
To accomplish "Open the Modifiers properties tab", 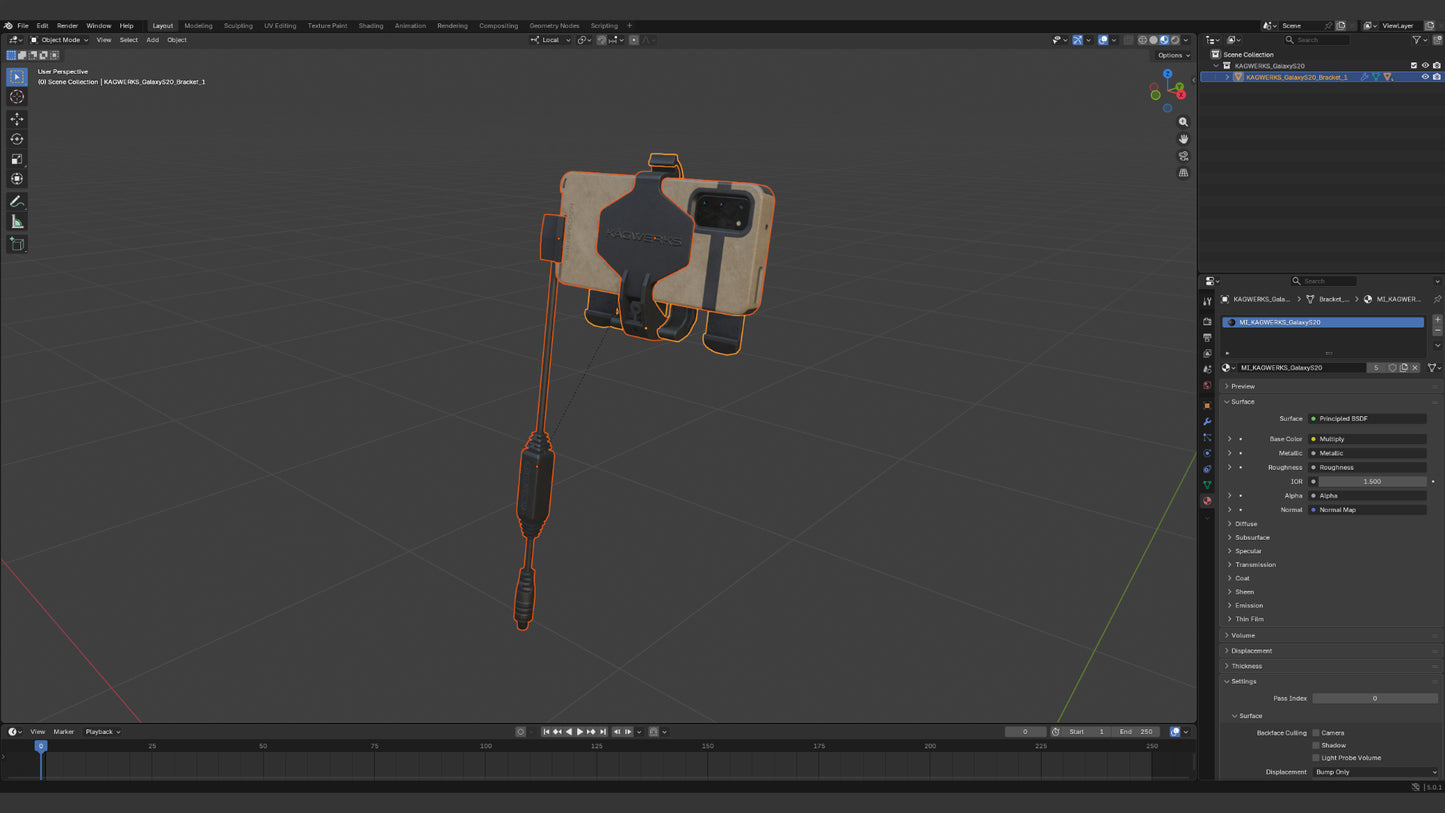I will (1207, 422).
